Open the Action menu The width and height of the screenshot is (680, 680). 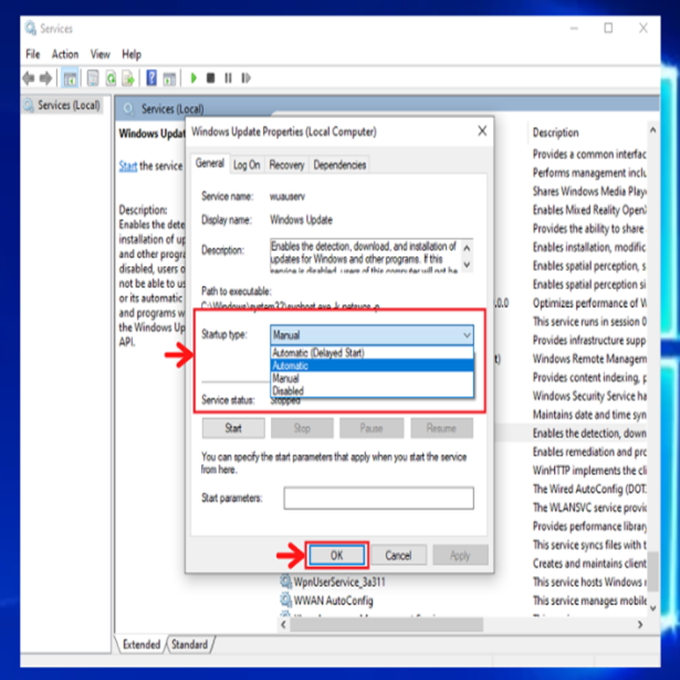tap(65, 54)
